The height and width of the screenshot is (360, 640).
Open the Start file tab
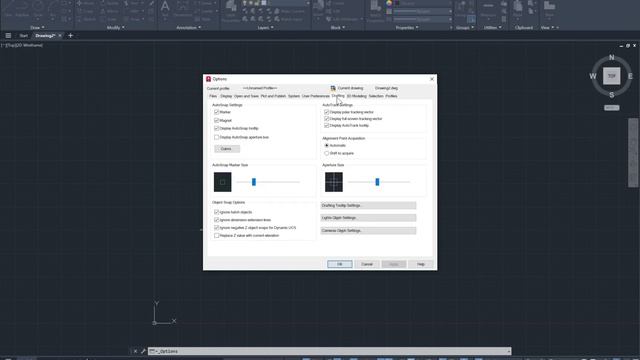[x=24, y=36]
